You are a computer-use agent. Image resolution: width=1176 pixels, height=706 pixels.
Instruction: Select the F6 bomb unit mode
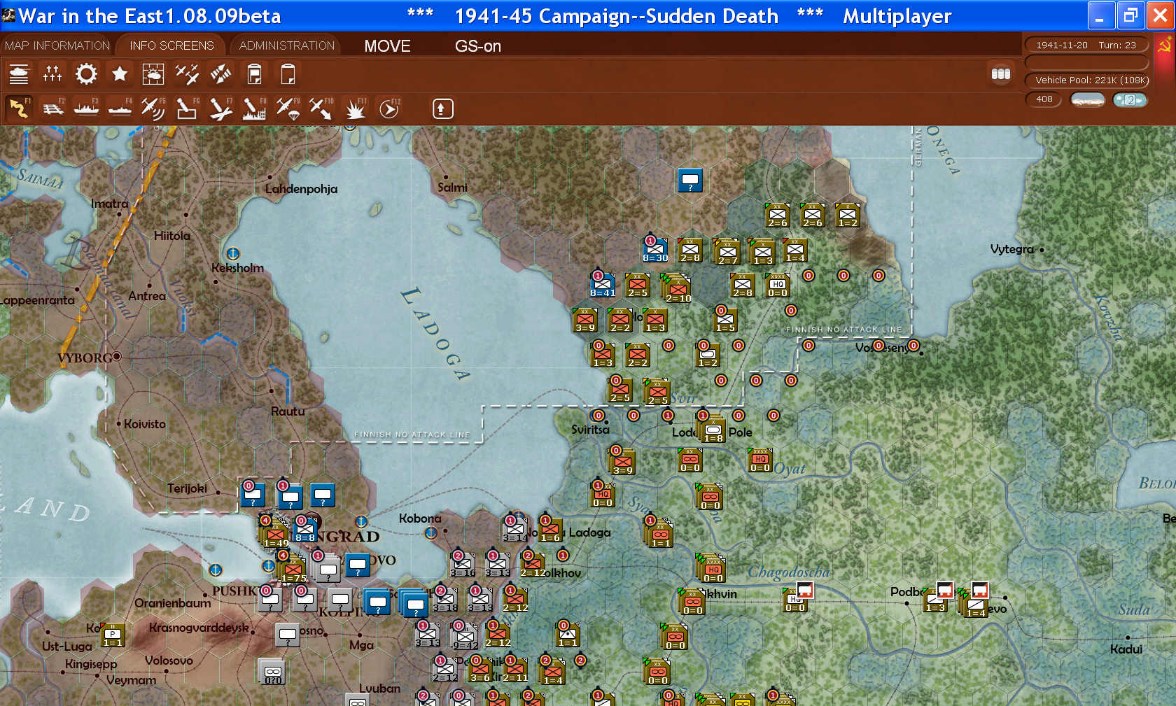tap(187, 109)
